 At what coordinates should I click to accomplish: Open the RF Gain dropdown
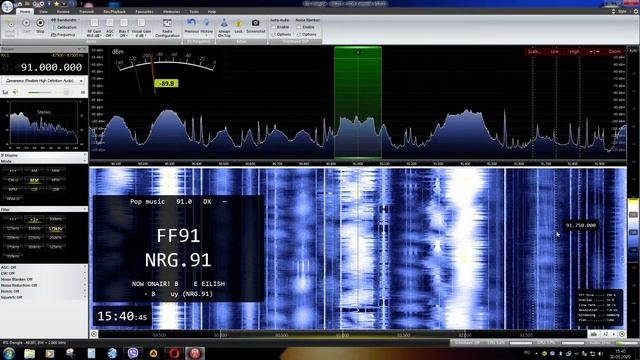pyautogui.click(x=94, y=28)
